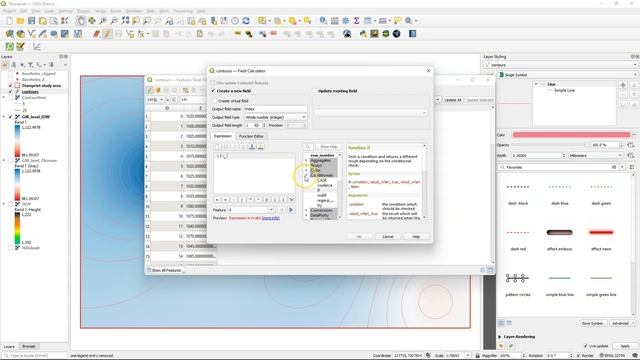Open the Millimeters unit dropdown
Image resolution: width=640 pixels, height=360 pixels.
(597, 156)
